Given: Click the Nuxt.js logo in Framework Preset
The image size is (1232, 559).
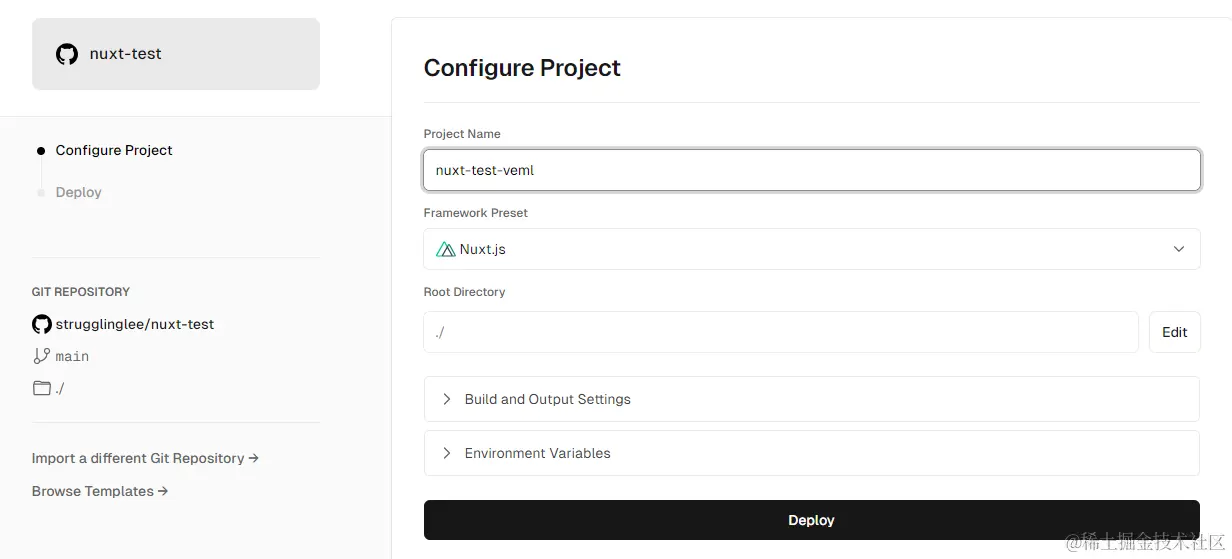Looking at the screenshot, I should [446, 249].
